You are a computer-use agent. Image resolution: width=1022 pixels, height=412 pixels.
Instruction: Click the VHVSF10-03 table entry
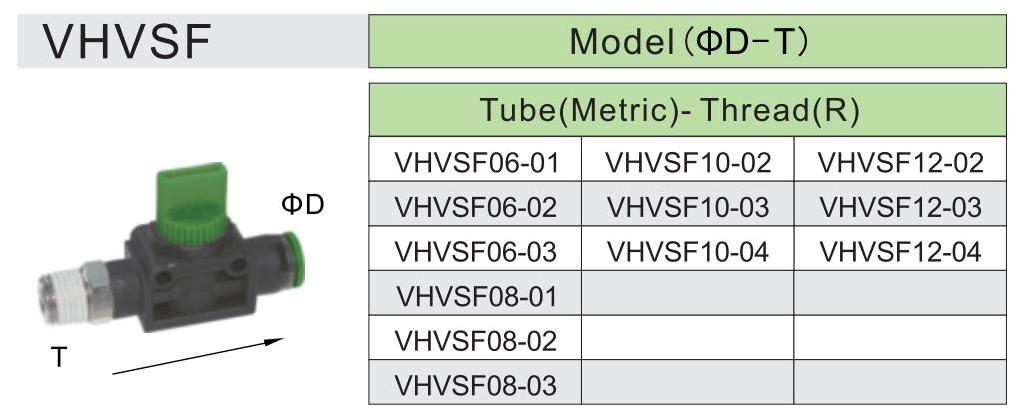[688, 207]
